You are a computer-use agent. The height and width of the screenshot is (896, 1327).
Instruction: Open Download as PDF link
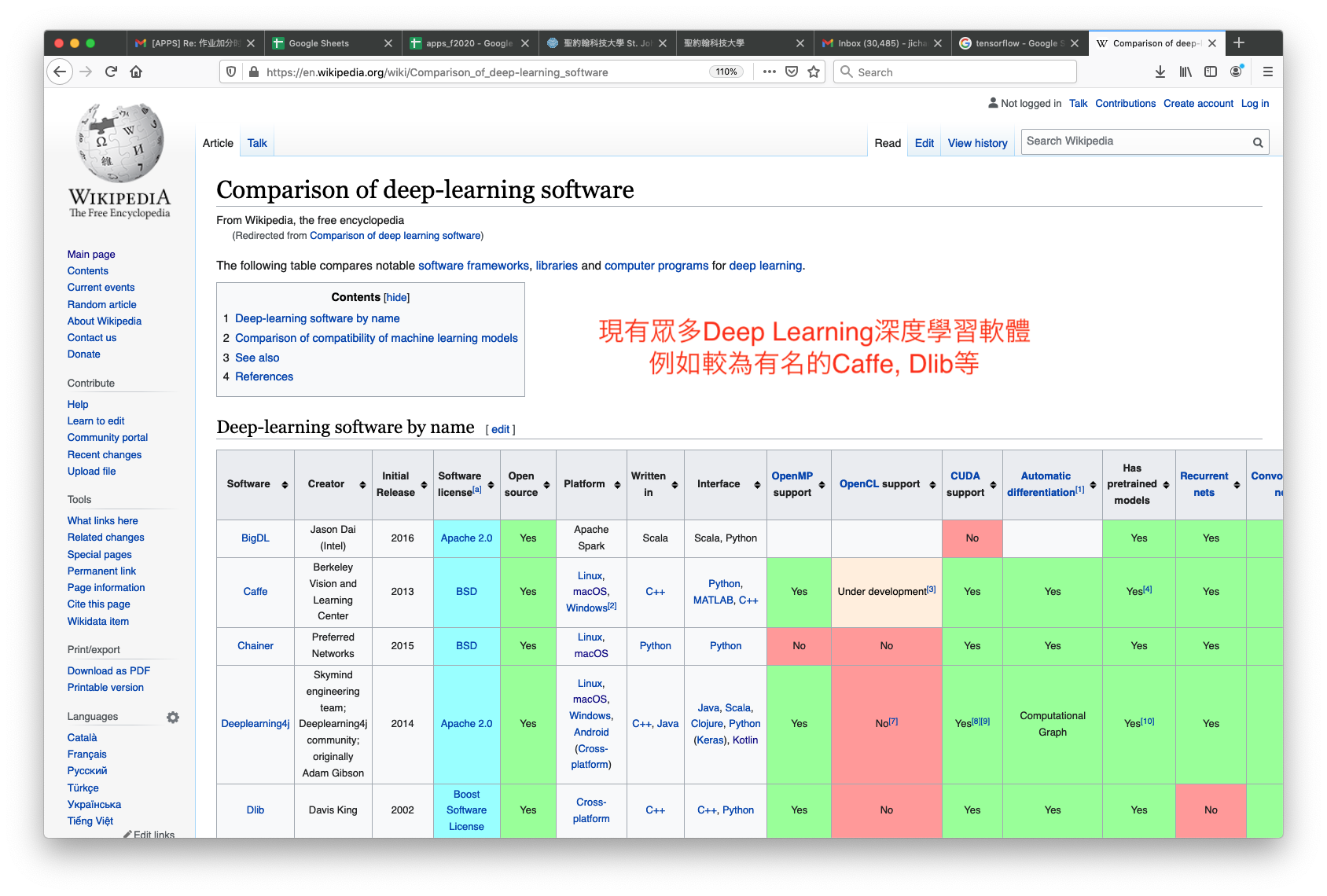(x=108, y=671)
